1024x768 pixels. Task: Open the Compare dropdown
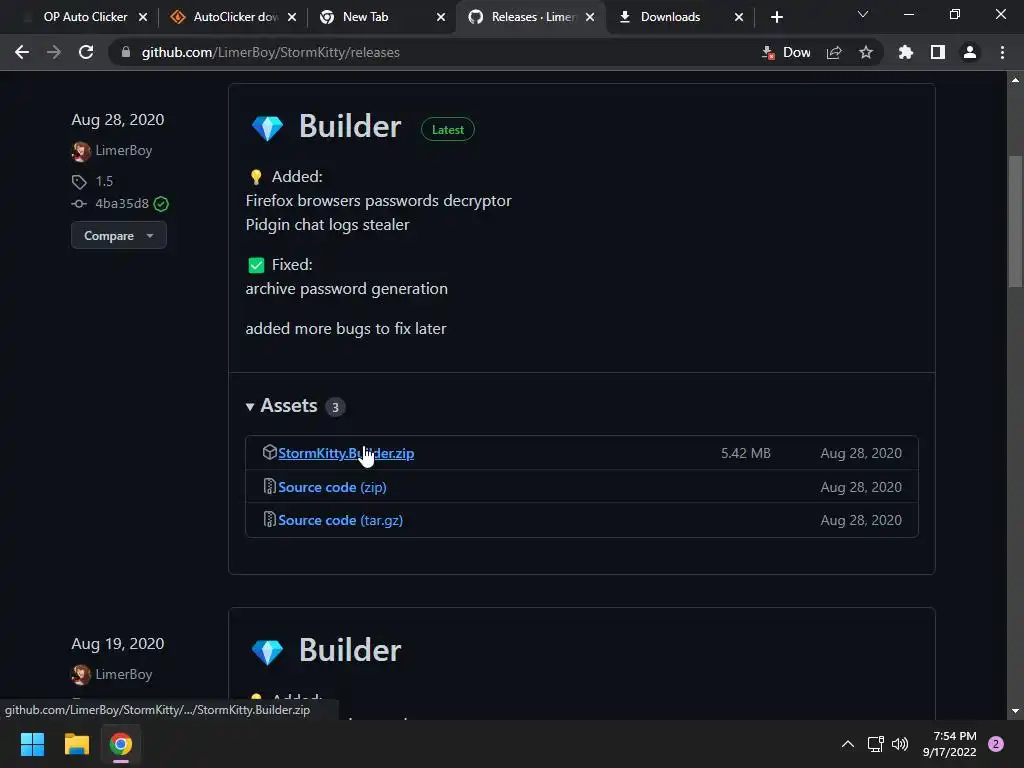[x=119, y=235]
